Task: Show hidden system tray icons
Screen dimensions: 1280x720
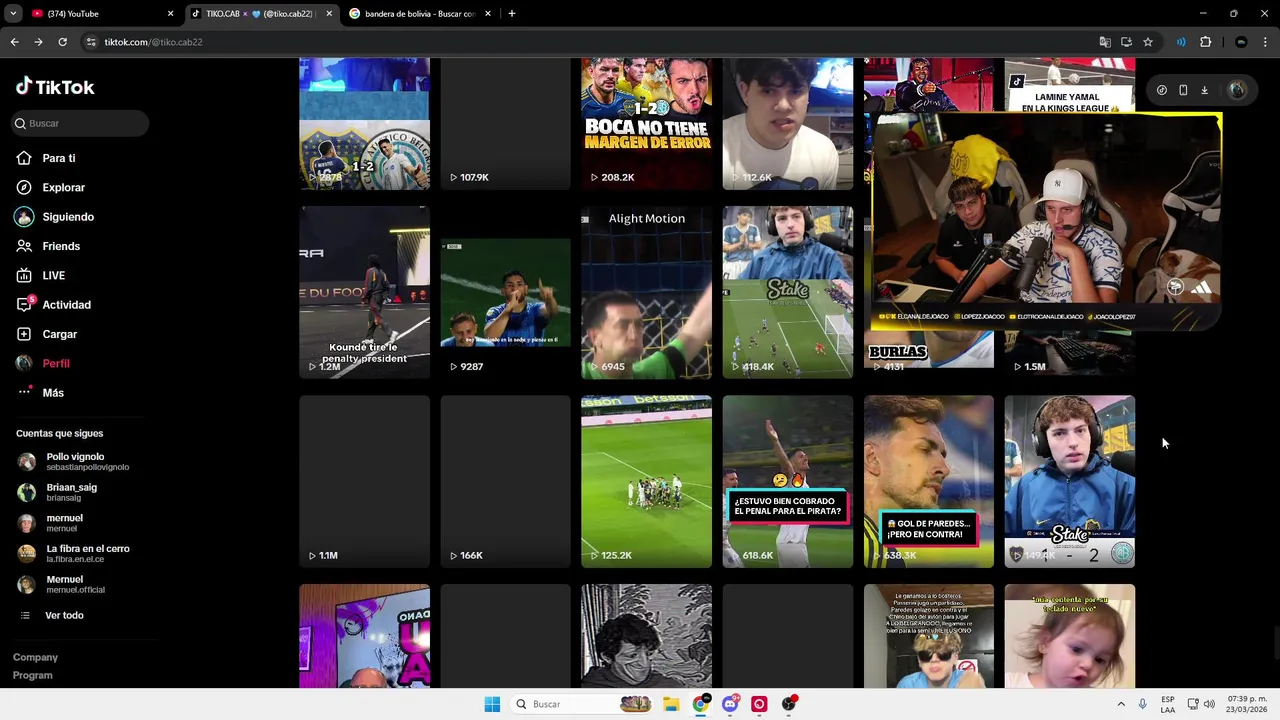Action: pos(1121,704)
